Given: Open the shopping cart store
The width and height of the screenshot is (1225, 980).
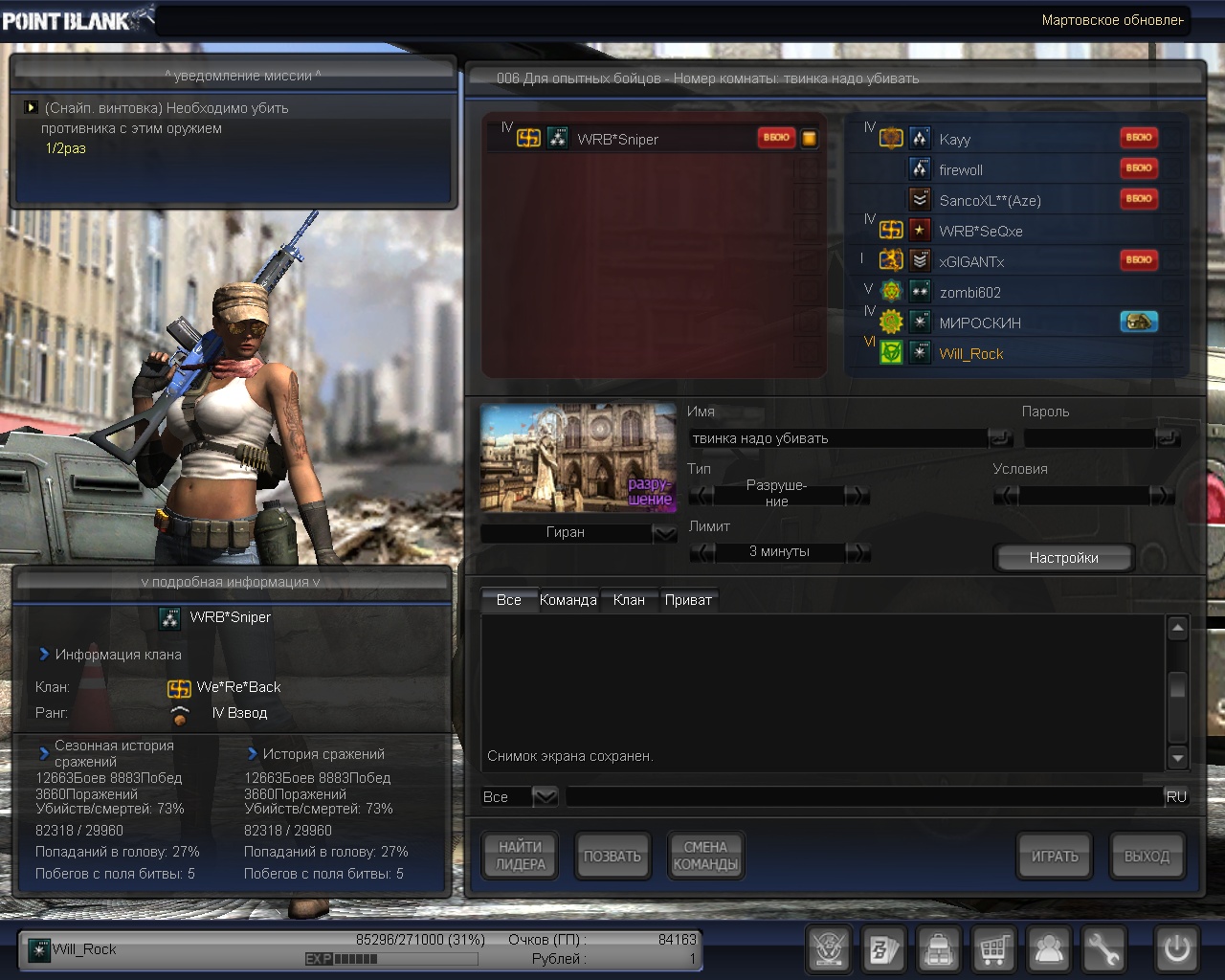Looking at the screenshot, I should 993,949.
